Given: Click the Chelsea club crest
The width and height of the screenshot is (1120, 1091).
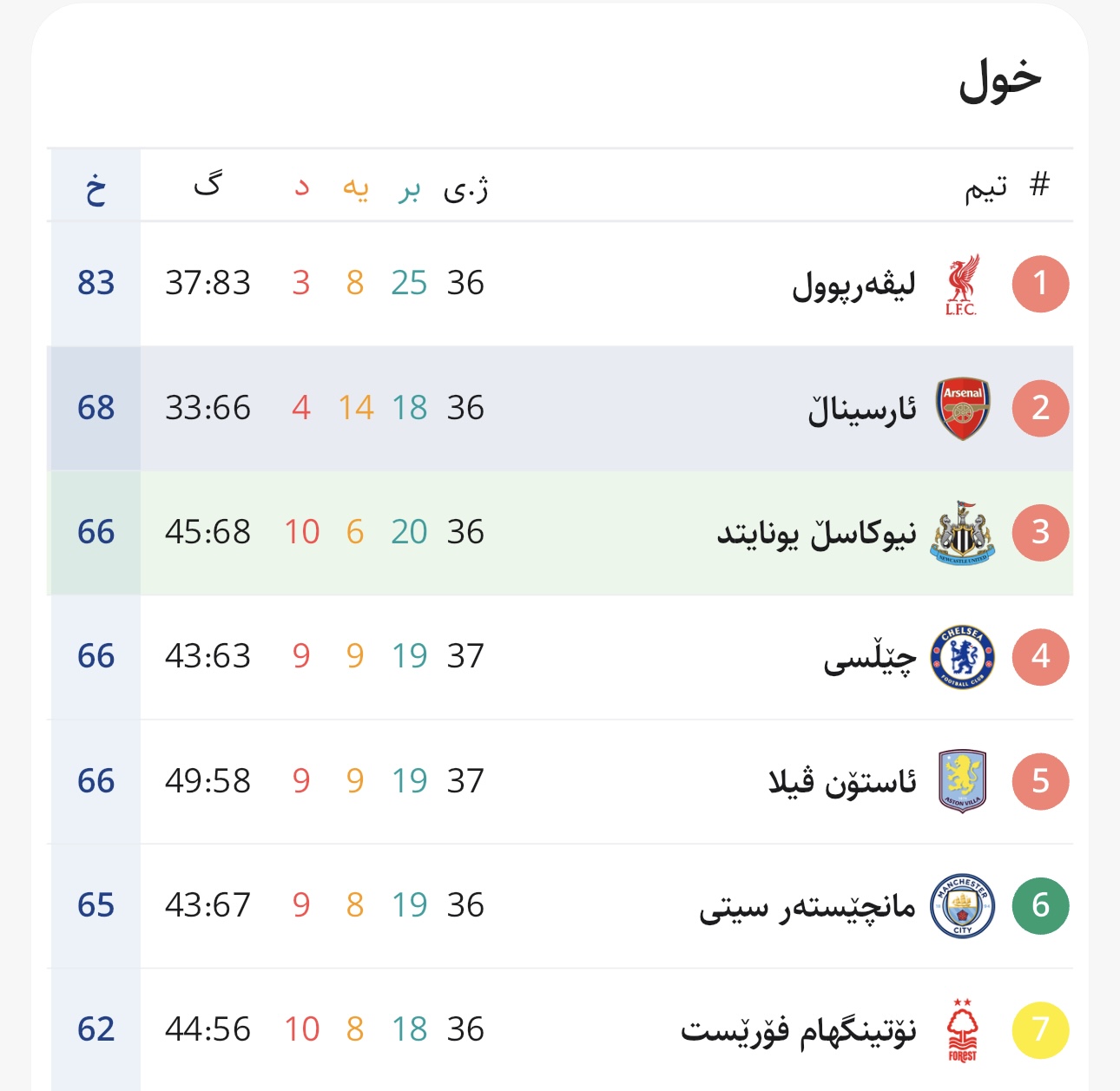Looking at the screenshot, I should (x=962, y=657).
